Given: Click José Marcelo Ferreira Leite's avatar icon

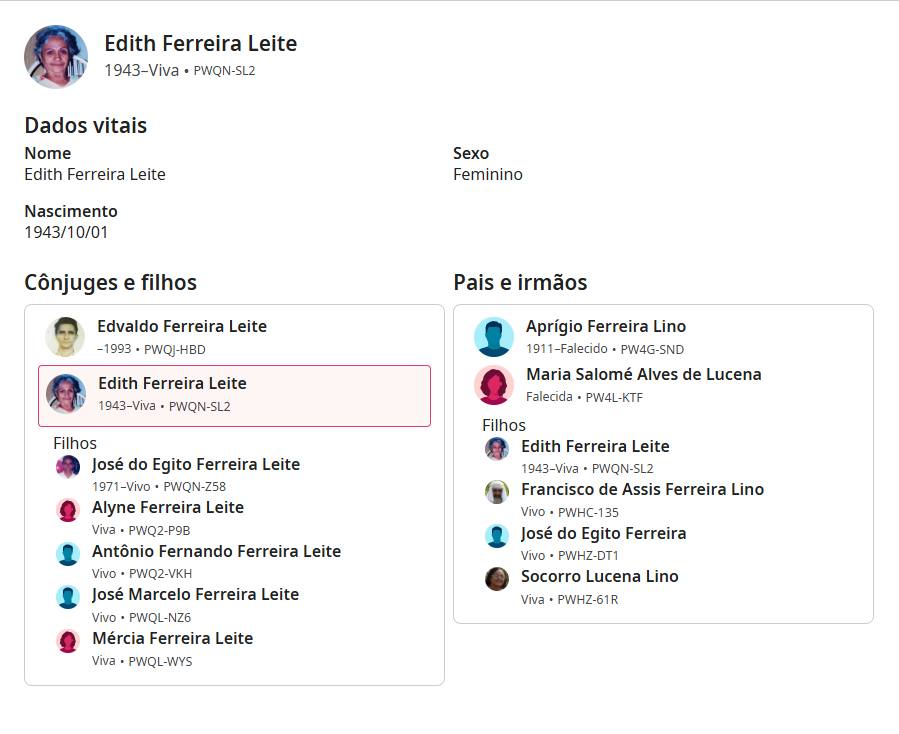Looking at the screenshot, I should (x=68, y=597).
